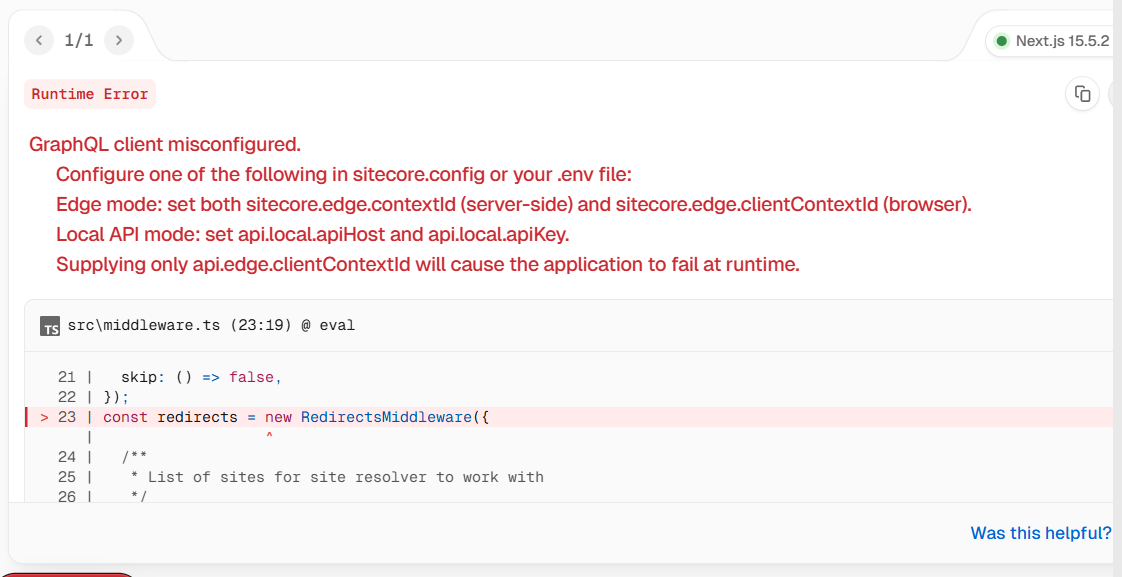Click line number 25 in code frame
Image resolution: width=1122 pixels, height=577 pixels.
[x=67, y=477]
